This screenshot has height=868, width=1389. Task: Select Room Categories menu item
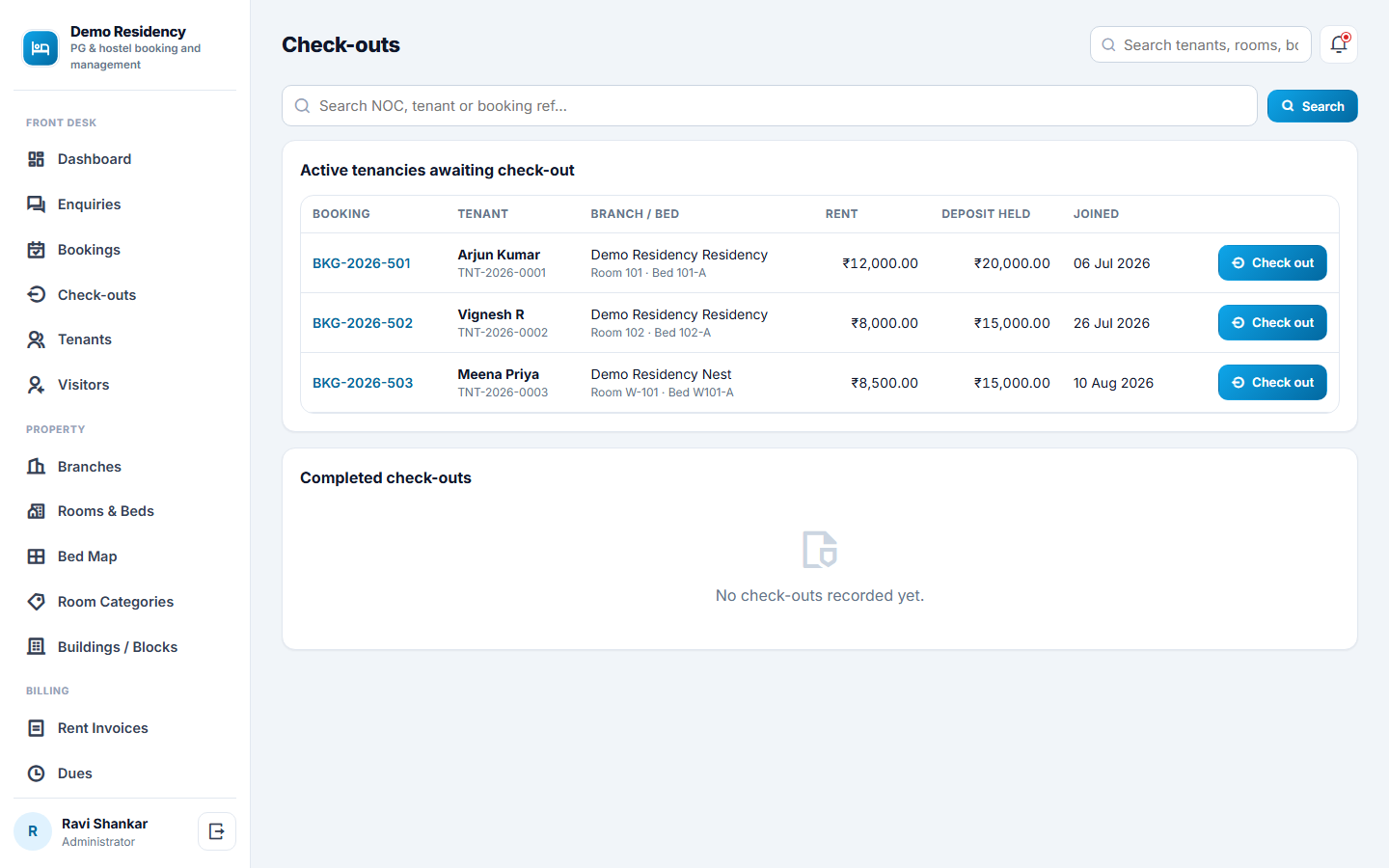[x=124, y=602]
